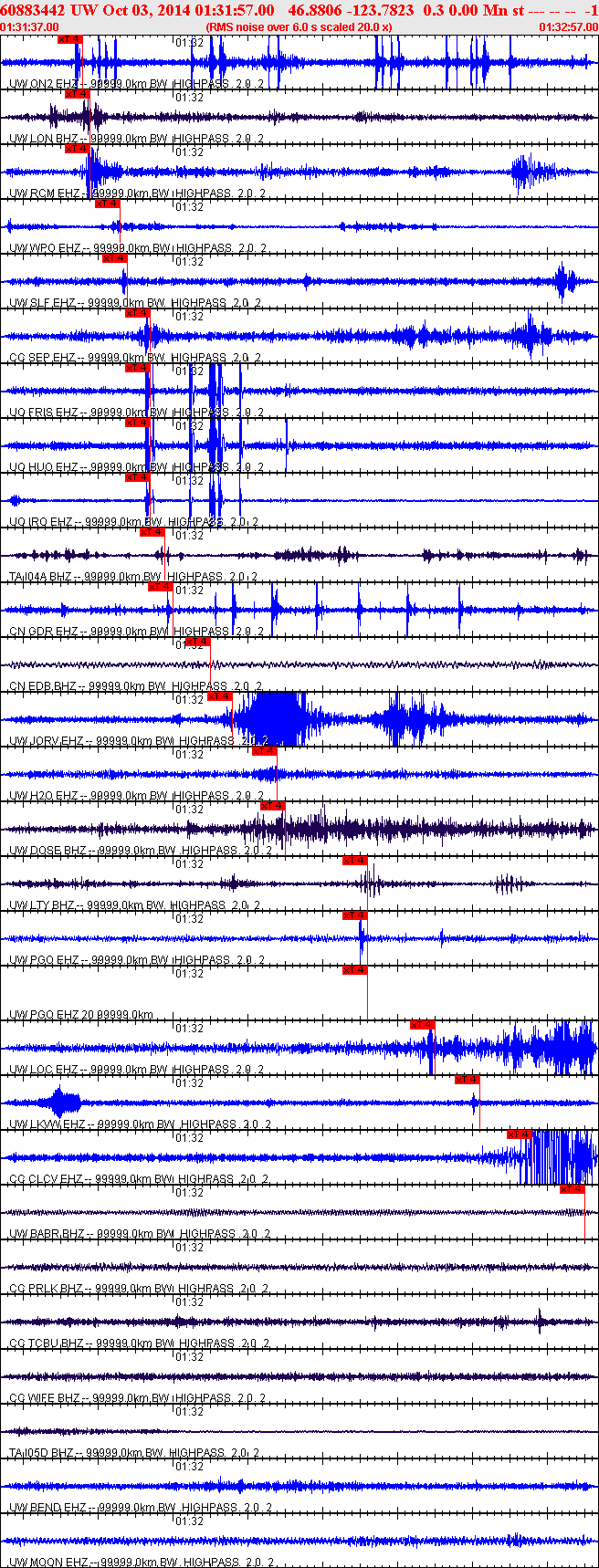599x1568 pixels.
Task: Click the UW H2O EHZ station label
Action: point(136,796)
